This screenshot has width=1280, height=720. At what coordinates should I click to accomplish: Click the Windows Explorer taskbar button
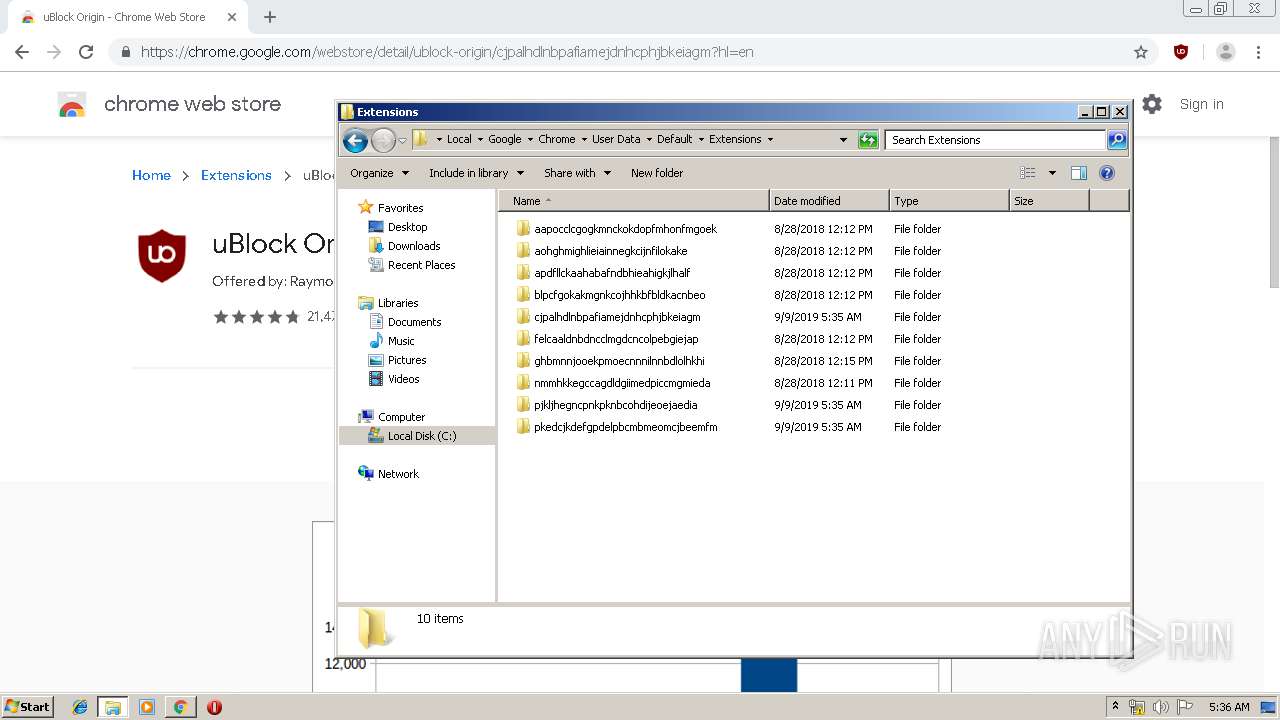coord(113,707)
